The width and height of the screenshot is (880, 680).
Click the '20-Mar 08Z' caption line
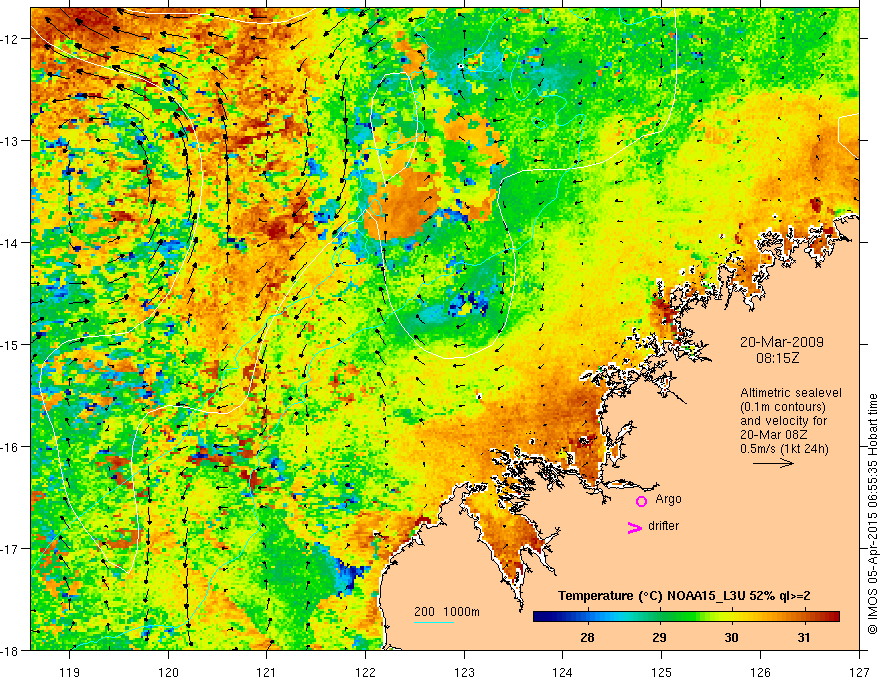tap(774, 435)
